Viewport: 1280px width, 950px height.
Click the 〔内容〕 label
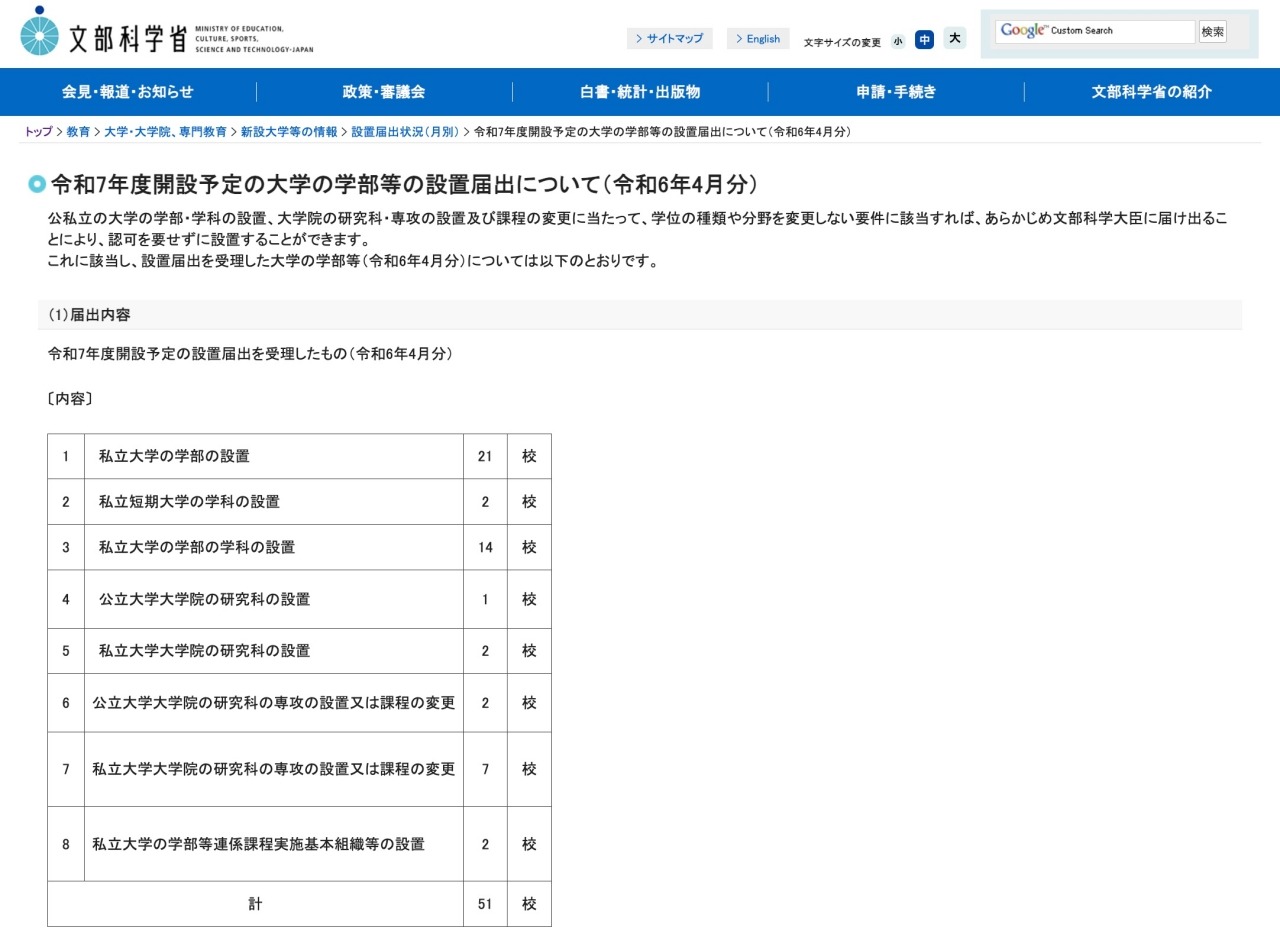tap(70, 399)
